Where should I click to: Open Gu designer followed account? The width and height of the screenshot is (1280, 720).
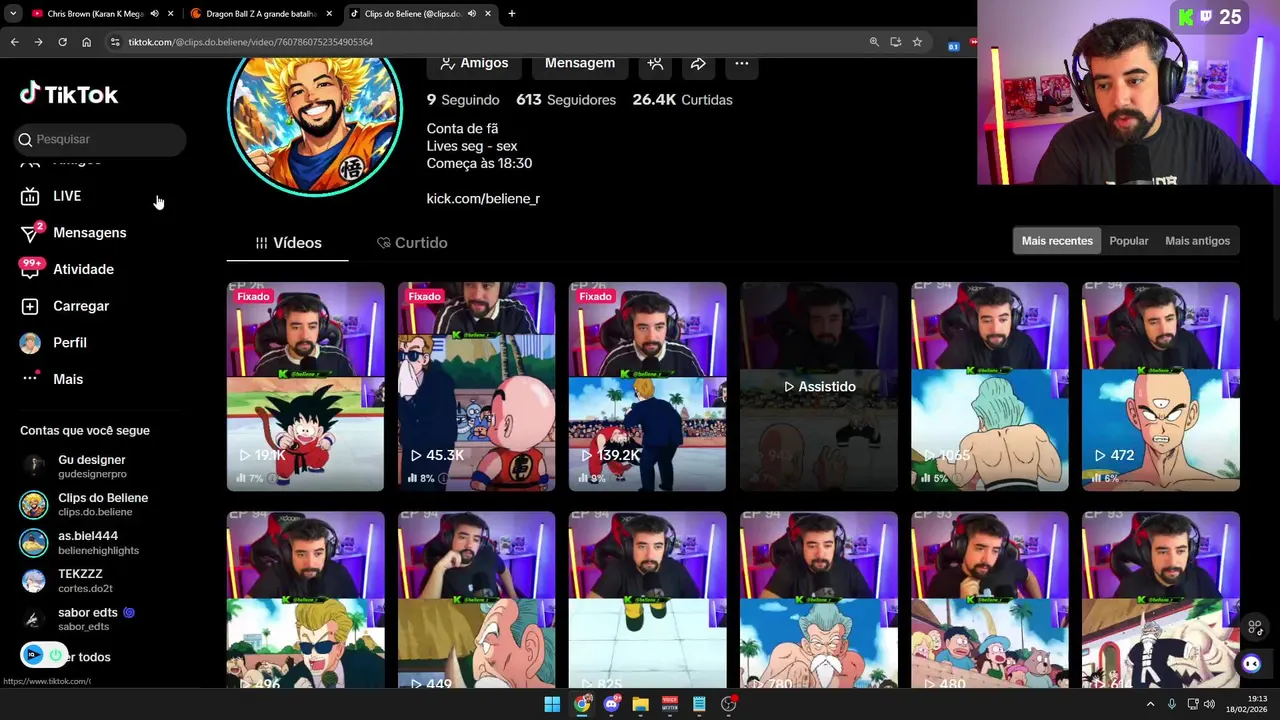(x=90, y=466)
